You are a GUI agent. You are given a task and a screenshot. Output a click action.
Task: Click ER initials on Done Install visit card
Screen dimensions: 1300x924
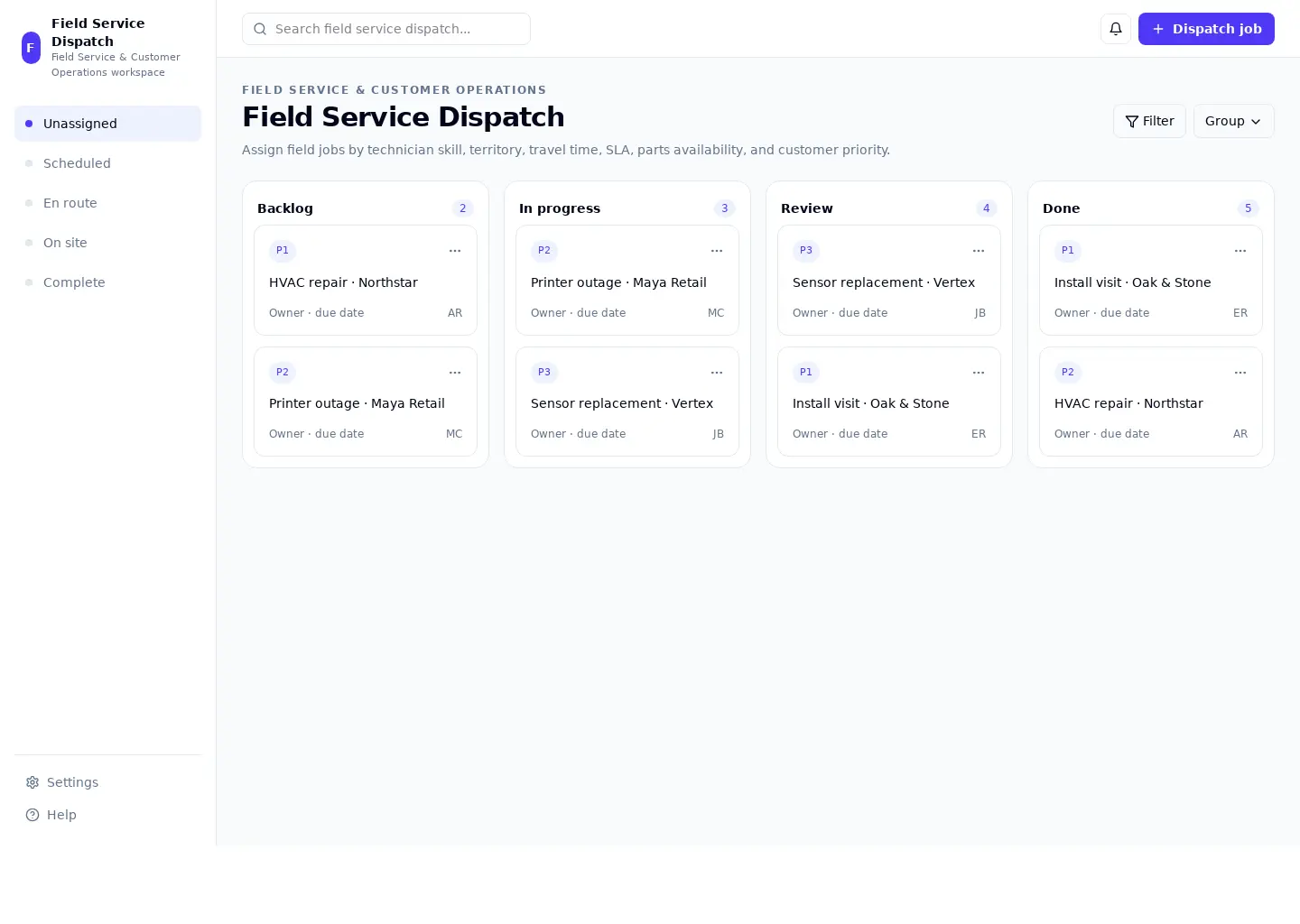click(1240, 313)
